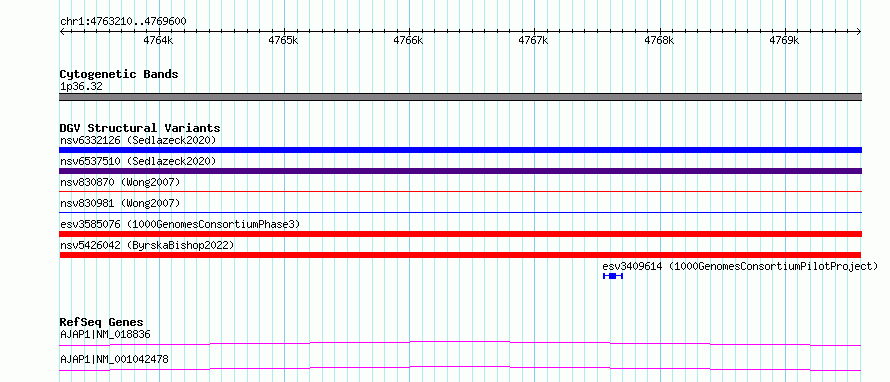Viewport: 890px width, 382px height.
Task: Select the Cytogenetic Bands track title
Action: [x=119, y=74]
